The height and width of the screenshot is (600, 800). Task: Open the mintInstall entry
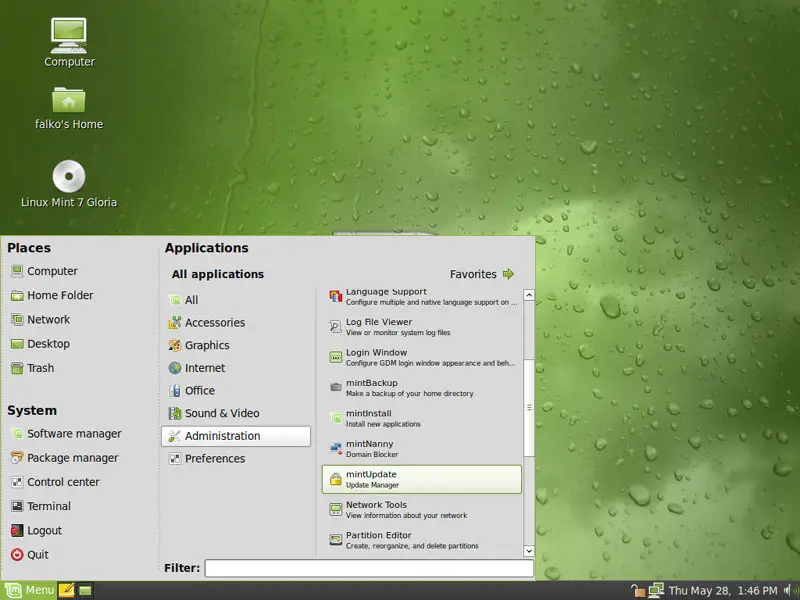point(422,418)
